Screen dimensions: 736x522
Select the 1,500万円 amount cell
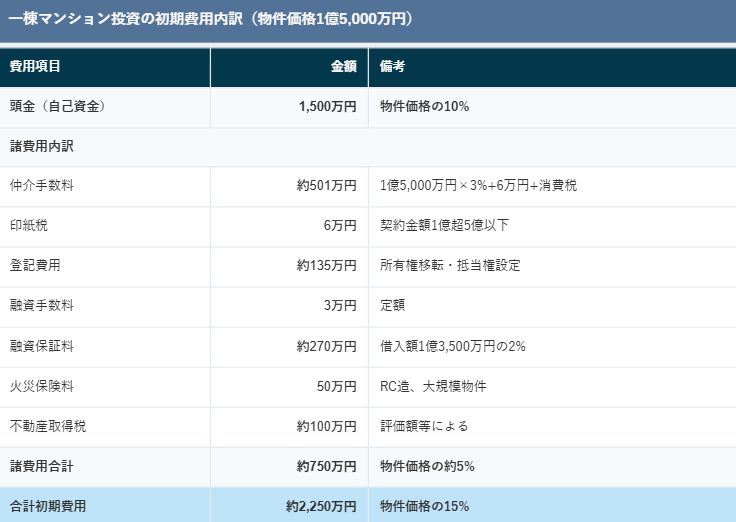click(327, 107)
